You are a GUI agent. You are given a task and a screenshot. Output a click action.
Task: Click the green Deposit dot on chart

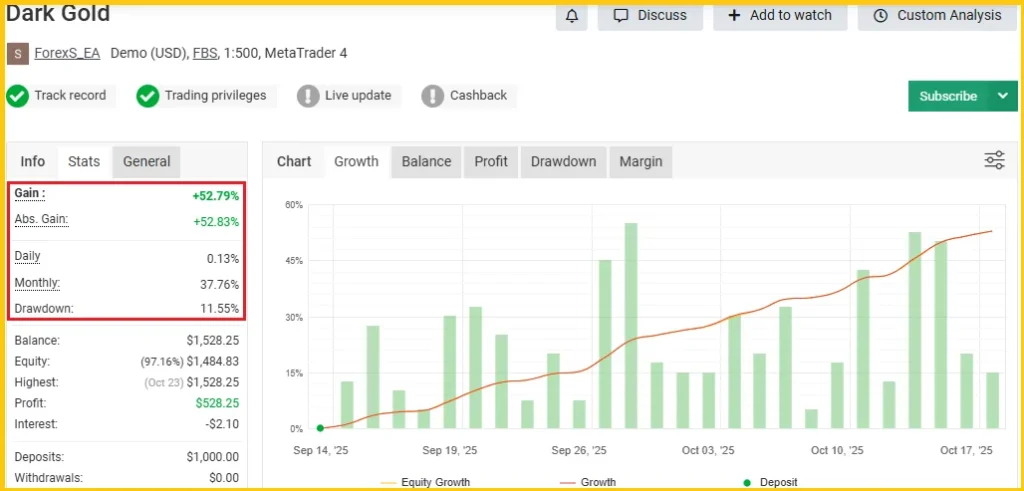click(x=320, y=428)
